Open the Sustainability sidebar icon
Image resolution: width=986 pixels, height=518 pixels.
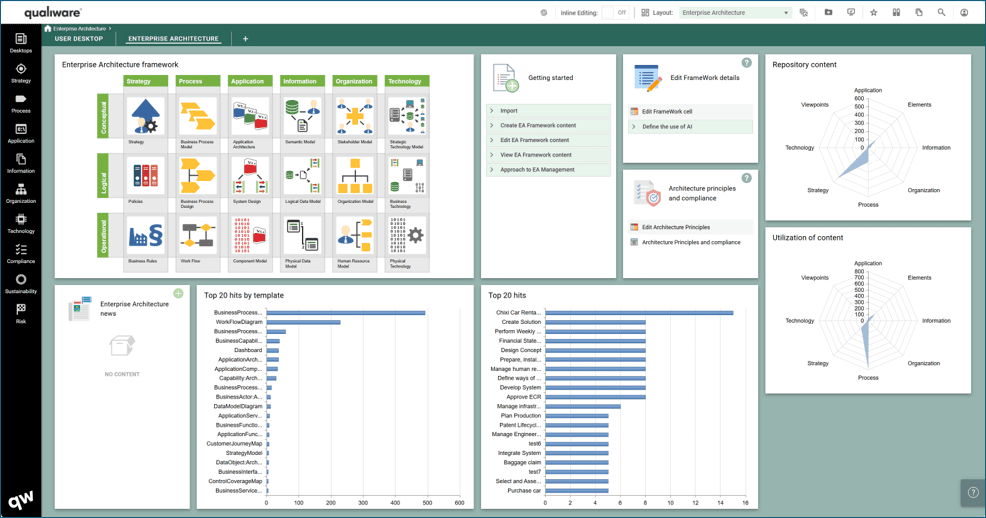[x=20, y=283]
